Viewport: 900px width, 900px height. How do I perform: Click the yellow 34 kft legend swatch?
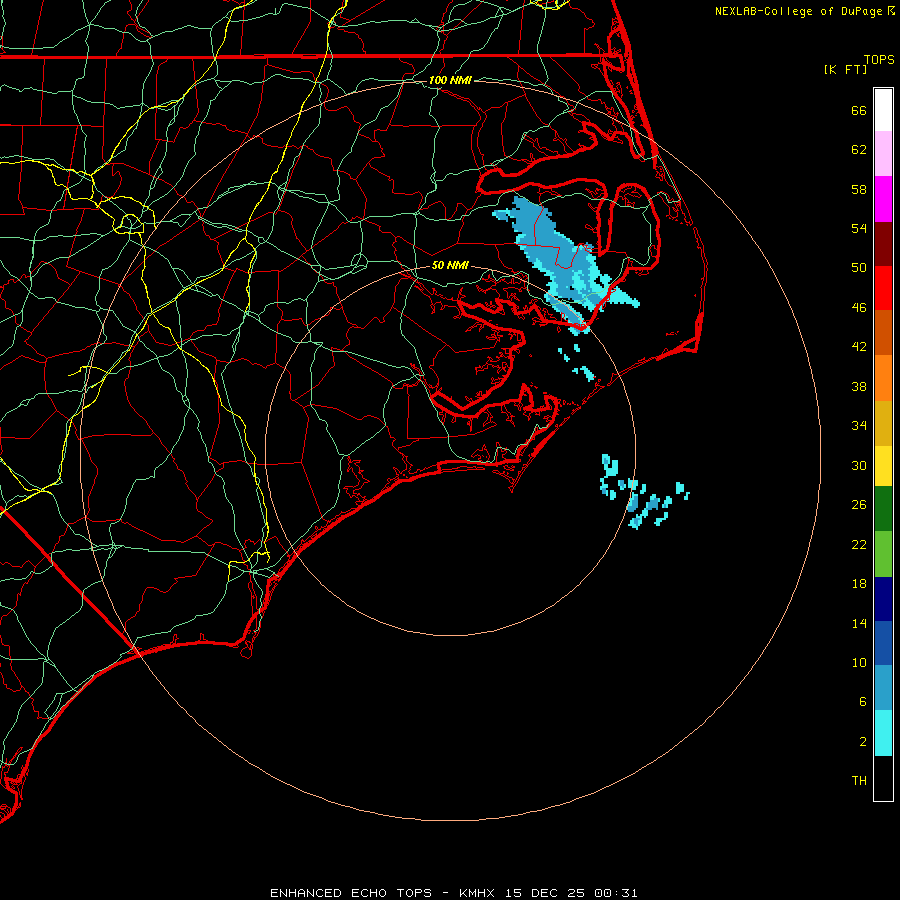point(883,466)
